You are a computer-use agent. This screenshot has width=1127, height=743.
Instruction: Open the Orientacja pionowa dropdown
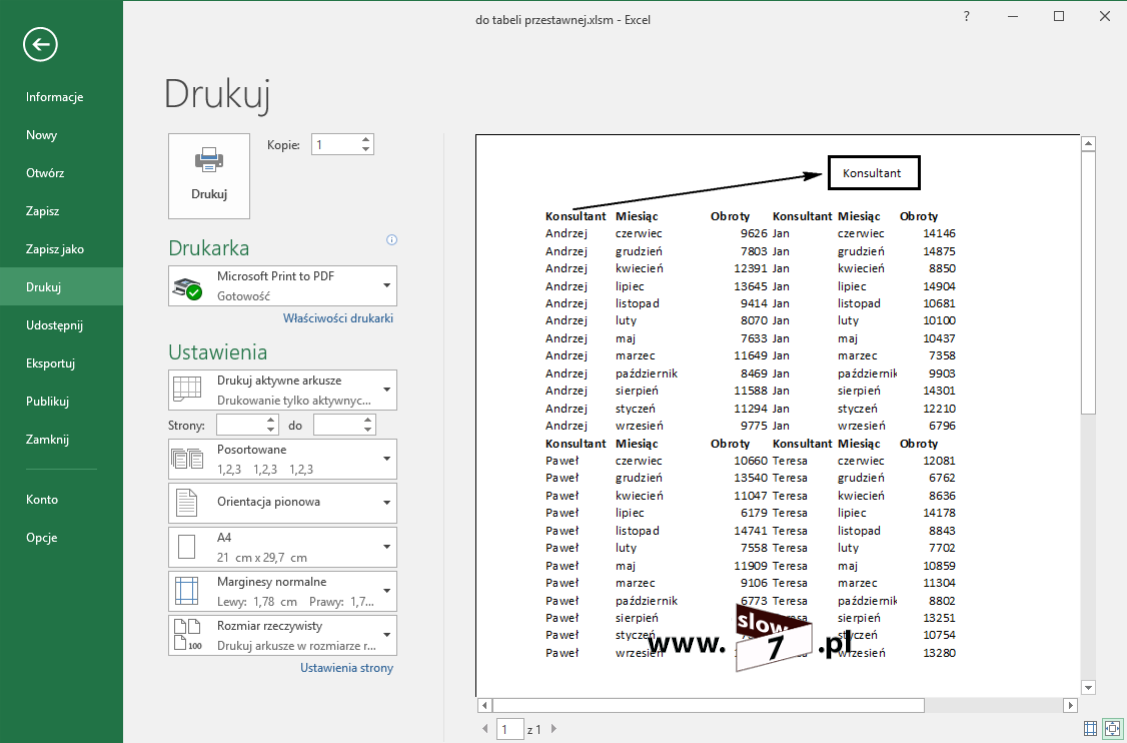point(282,502)
